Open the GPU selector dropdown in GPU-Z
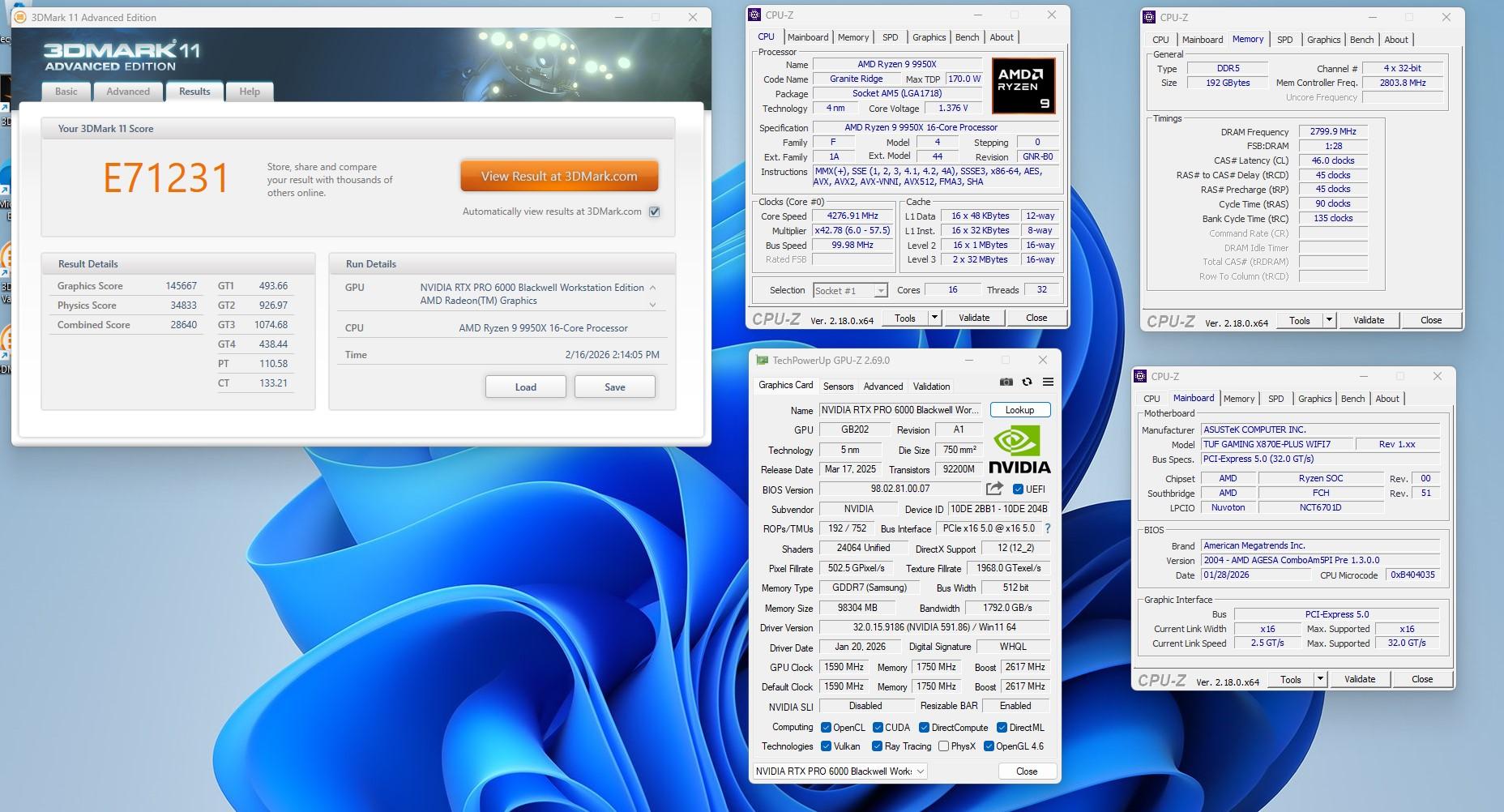 click(921, 771)
